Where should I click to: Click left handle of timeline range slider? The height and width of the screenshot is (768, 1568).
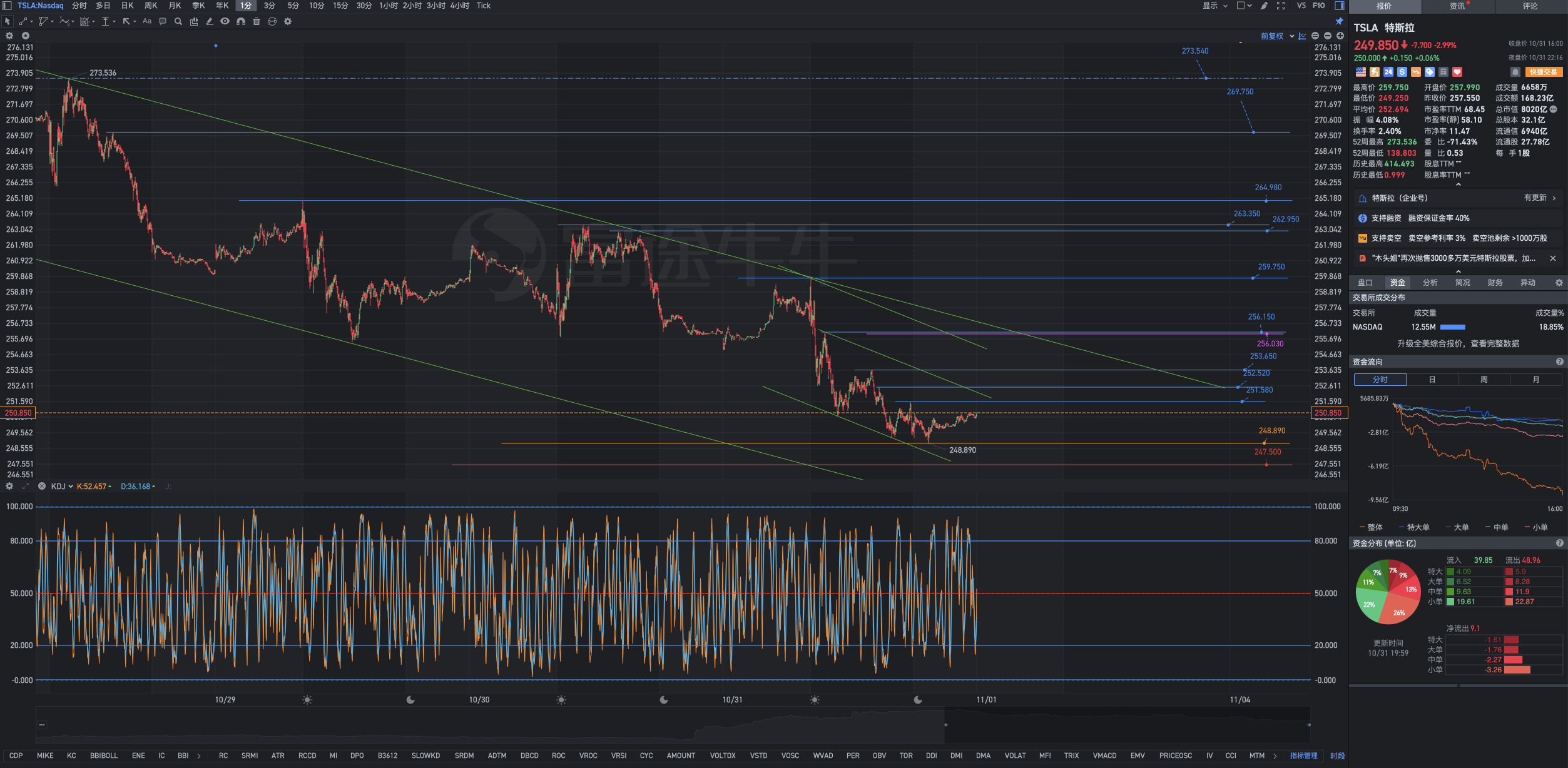coord(945,725)
